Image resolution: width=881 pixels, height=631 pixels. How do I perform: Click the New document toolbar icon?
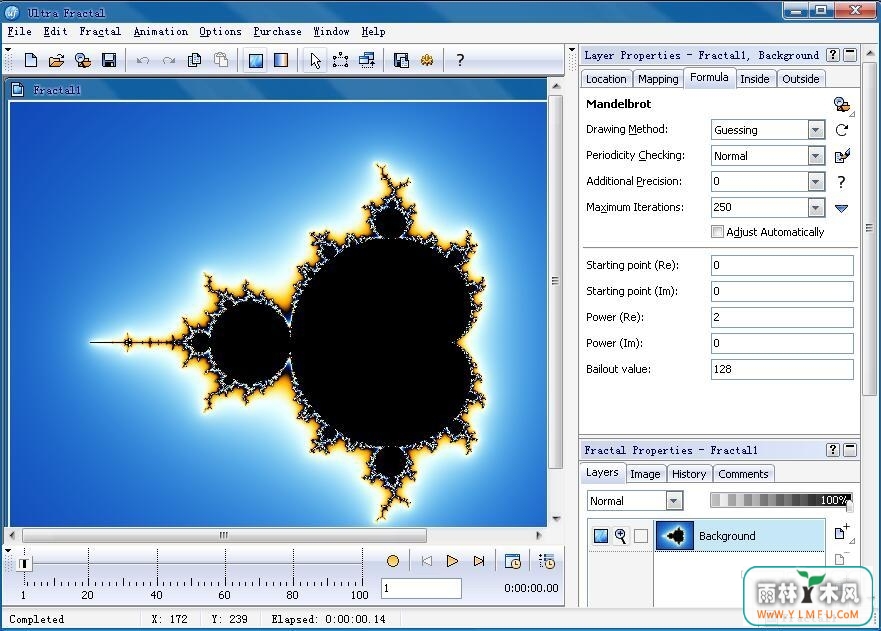pos(31,60)
